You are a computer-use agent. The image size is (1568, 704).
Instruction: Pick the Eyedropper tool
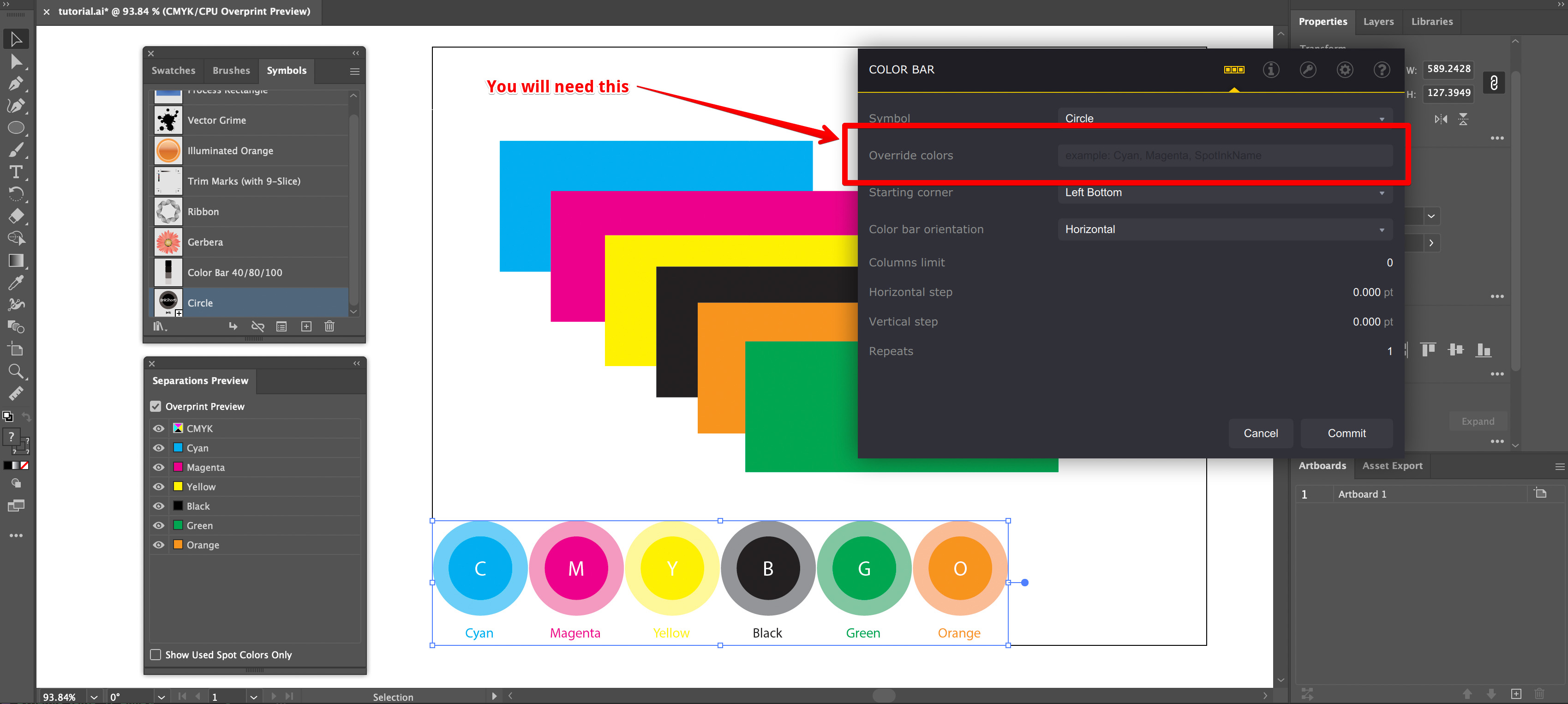(16, 282)
